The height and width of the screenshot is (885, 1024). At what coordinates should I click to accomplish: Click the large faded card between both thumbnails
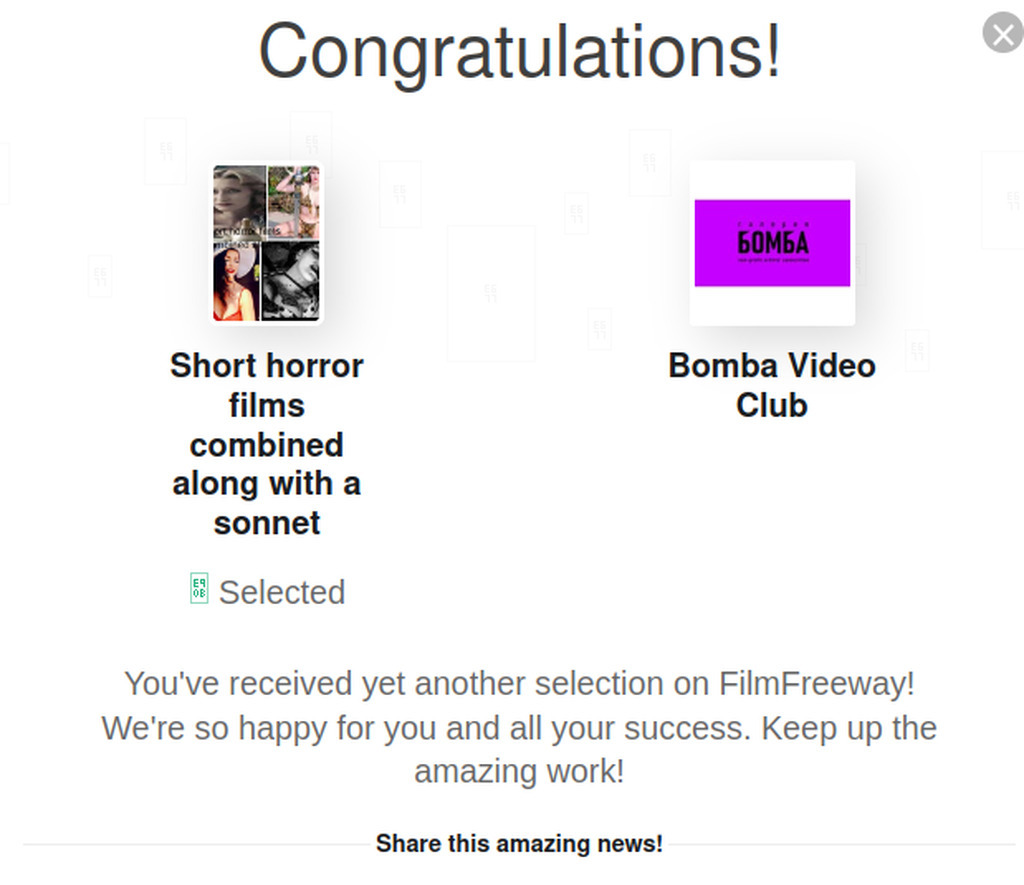490,293
